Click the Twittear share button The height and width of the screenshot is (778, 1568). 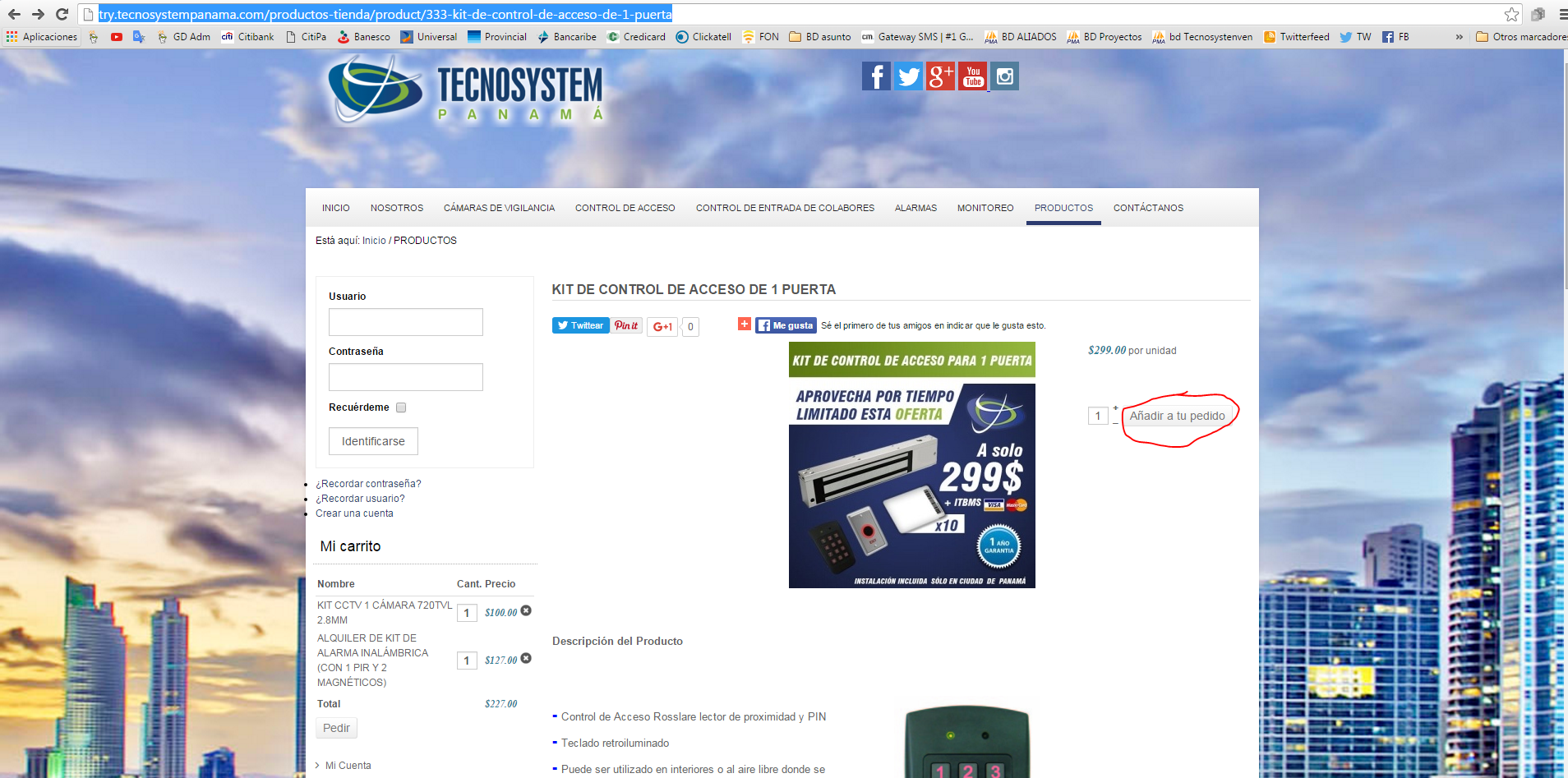tap(580, 325)
